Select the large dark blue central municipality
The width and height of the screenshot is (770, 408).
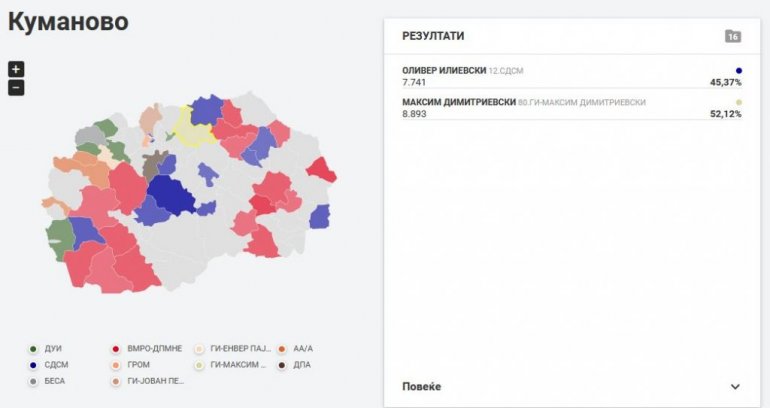[x=171, y=194]
